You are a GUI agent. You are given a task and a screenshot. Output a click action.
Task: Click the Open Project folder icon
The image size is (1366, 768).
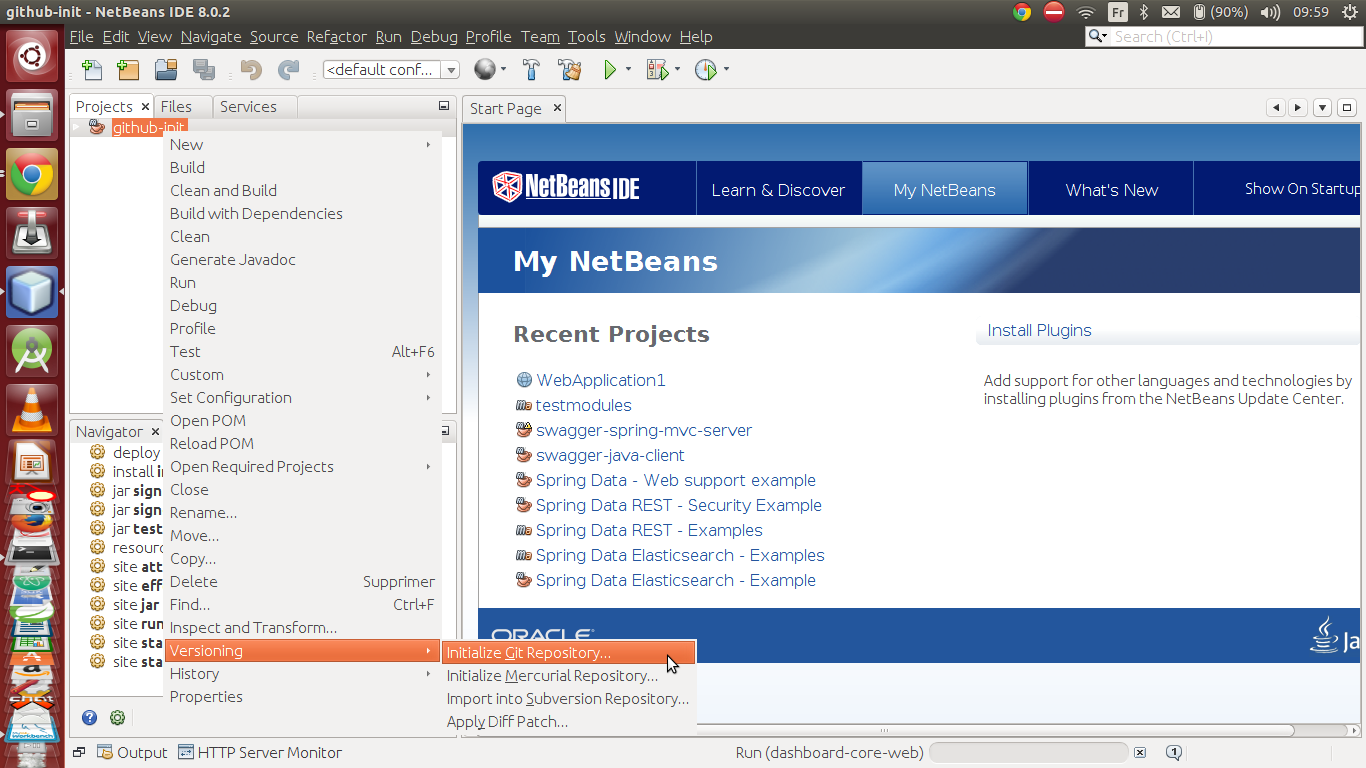point(166,70)
